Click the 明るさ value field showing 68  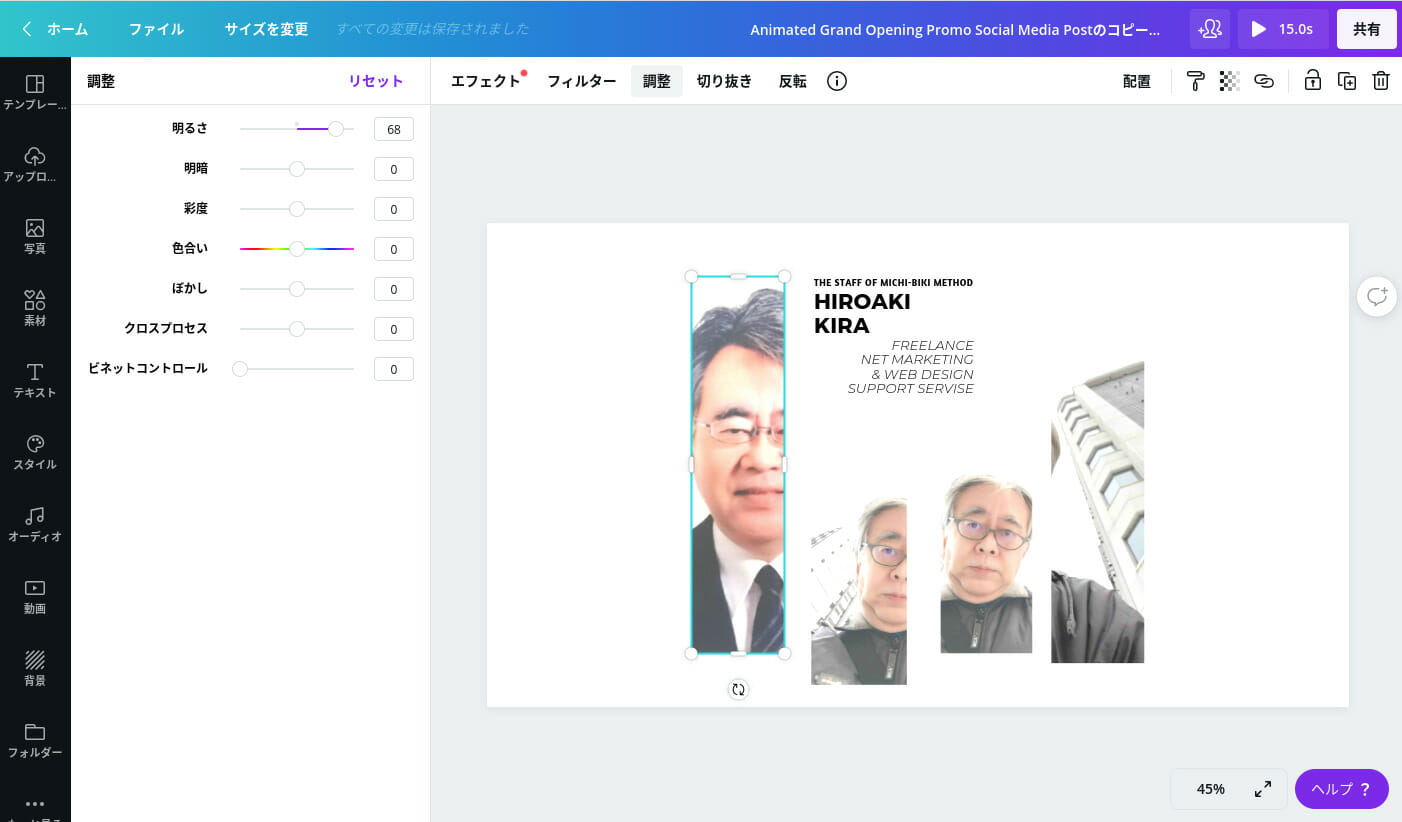[x=394, y=129]
